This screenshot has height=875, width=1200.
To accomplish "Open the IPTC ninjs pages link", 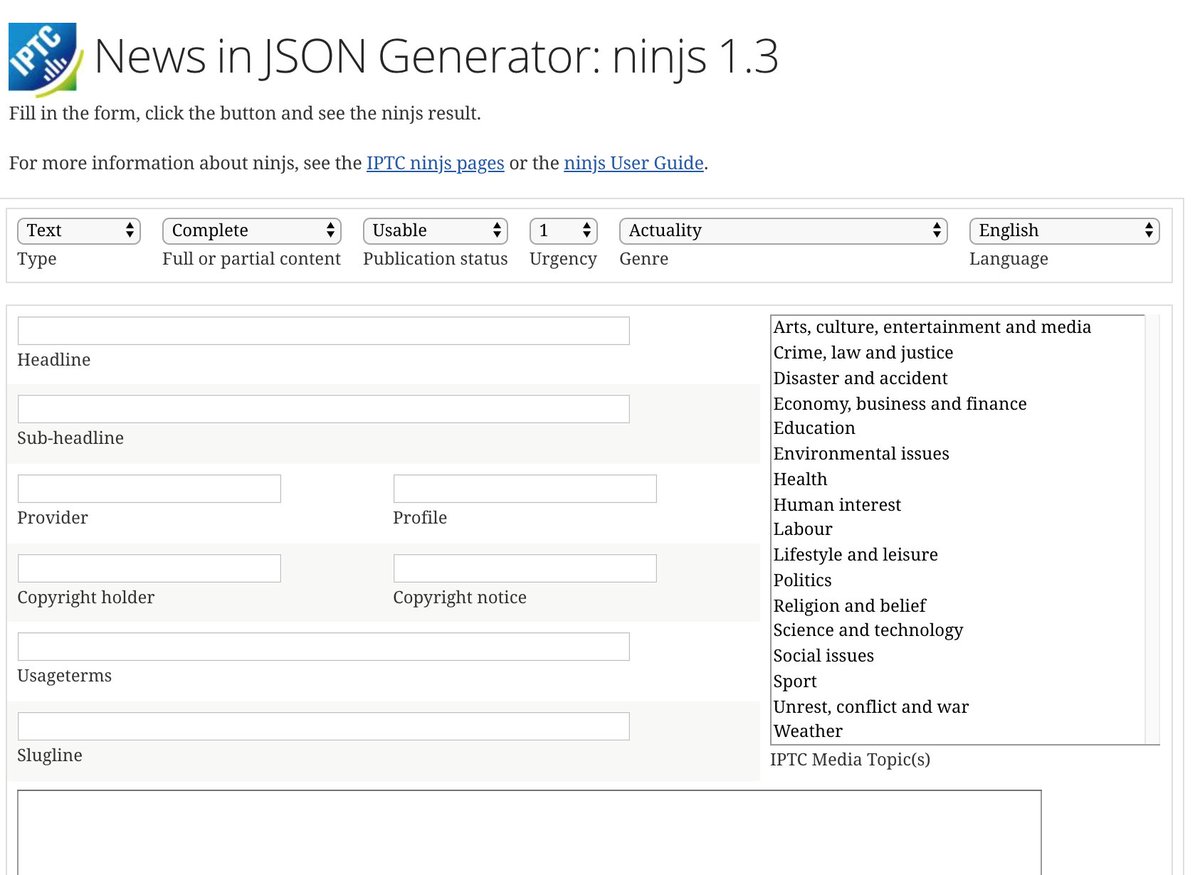I will pos(435,163).
